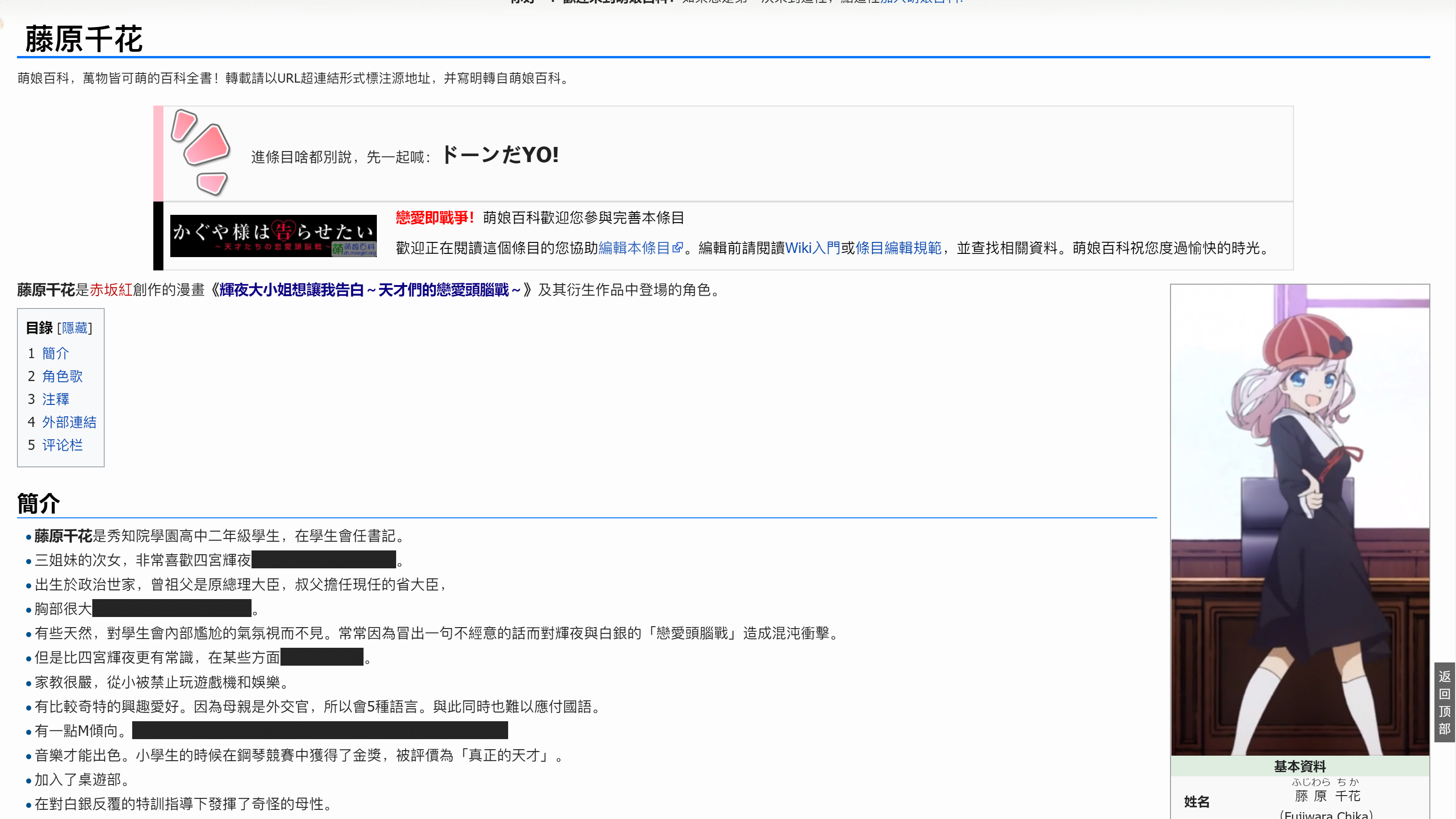Click the red text 戀愛即戰爭!

(x=435, y=218)
